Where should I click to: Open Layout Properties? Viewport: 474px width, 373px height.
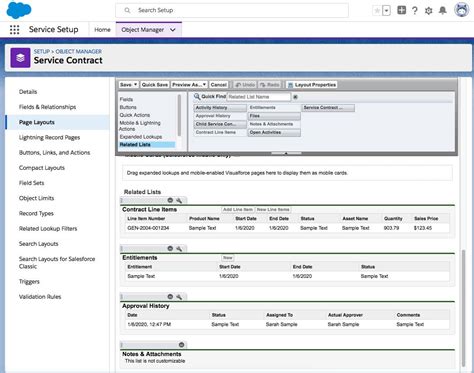[x=312, y=85]
